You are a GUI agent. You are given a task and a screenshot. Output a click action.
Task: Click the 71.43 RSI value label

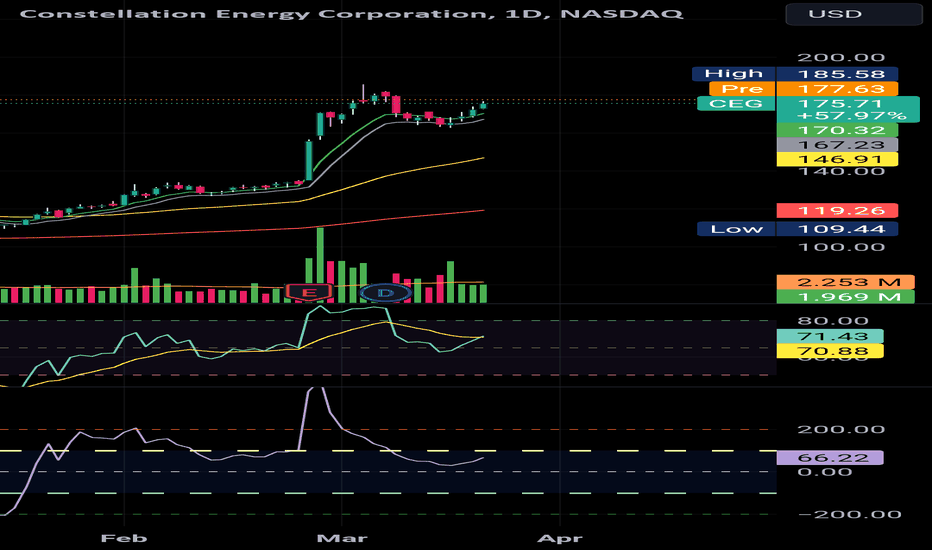click(x=830, y=336)
